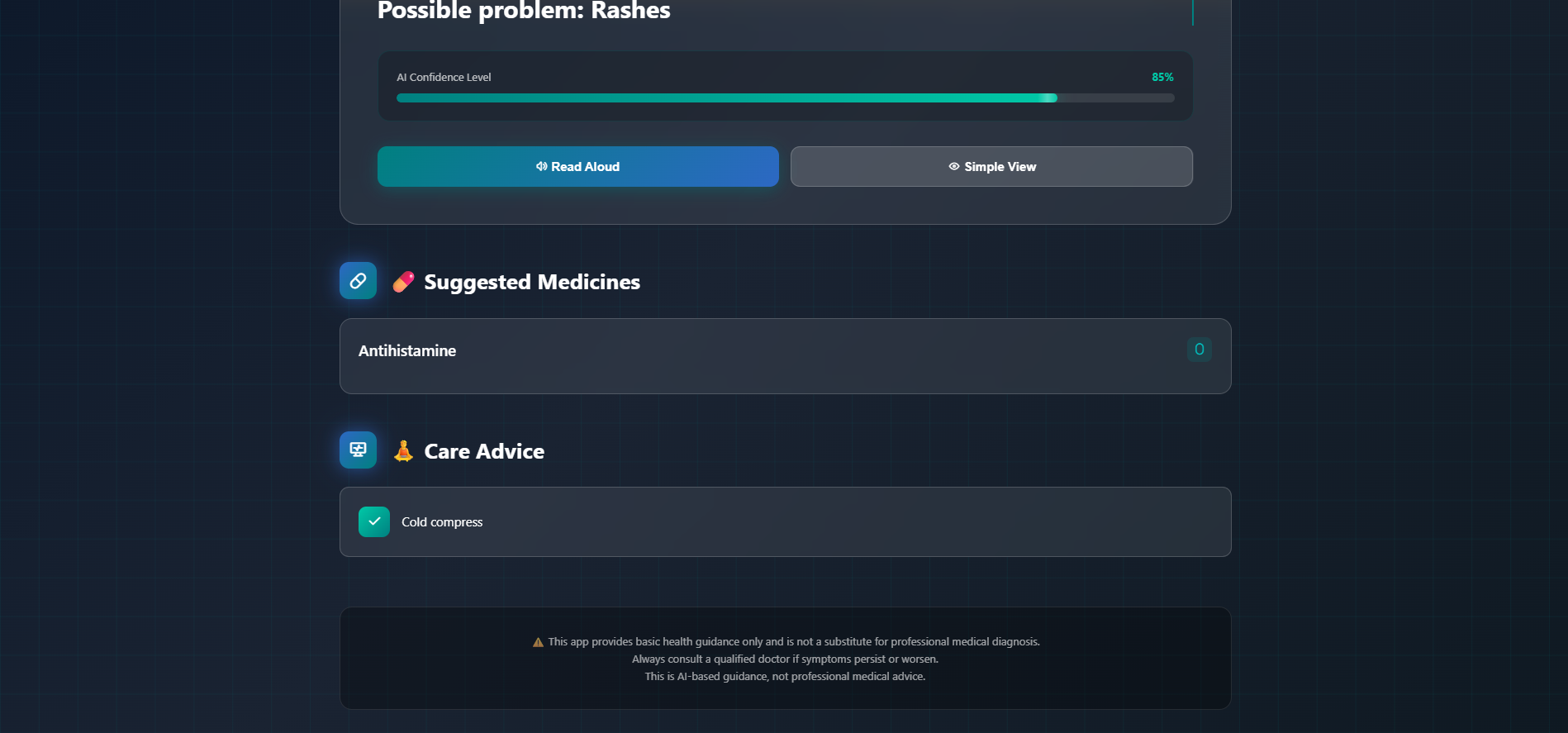Screen dimensions: 1568x733
Task: Click the pill emoji beside Suggested Medicines
Action: [403, 282]
